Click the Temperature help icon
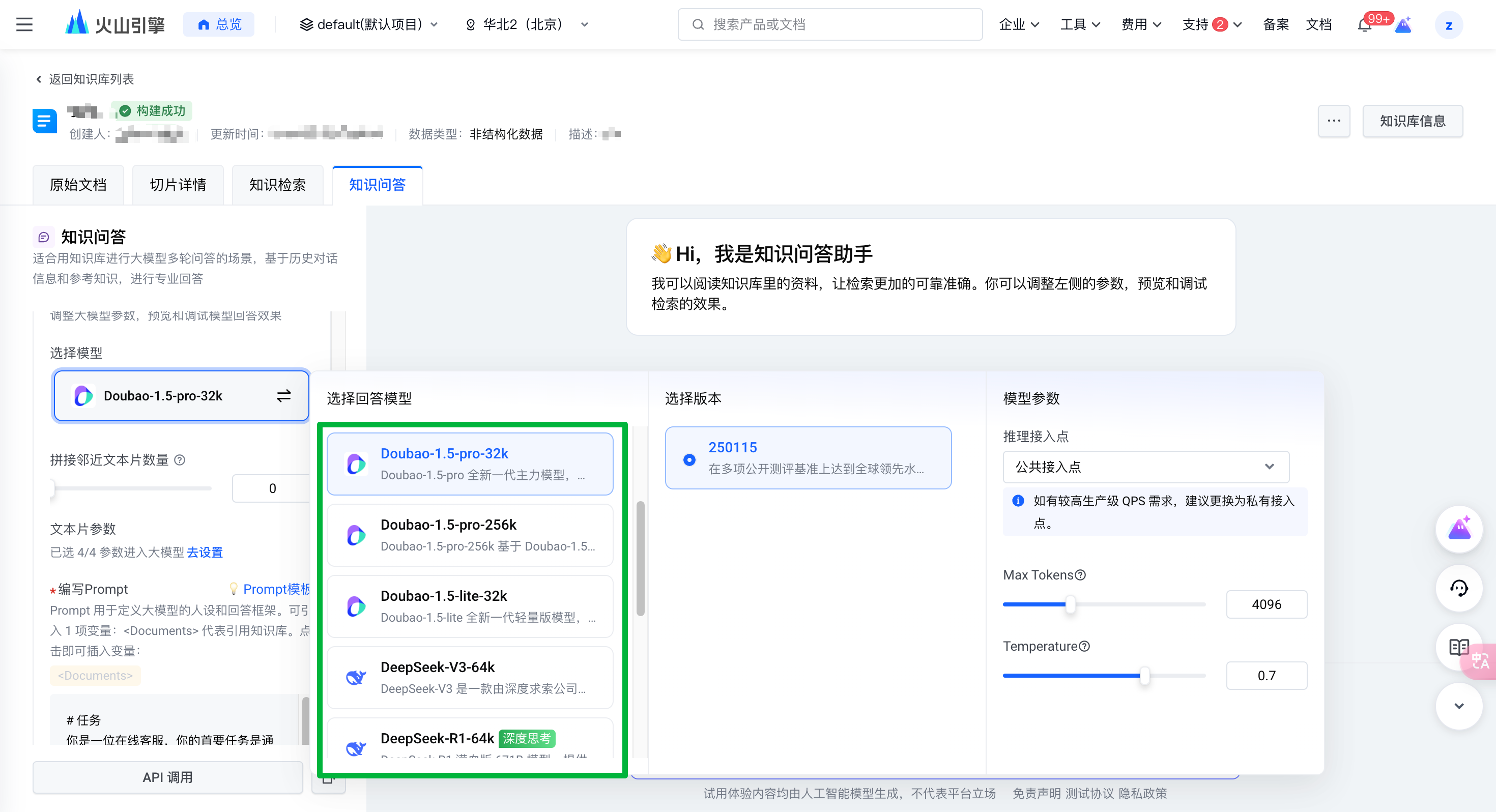Viewport: 1496px width, 812px height. (x=1084, y=647)
